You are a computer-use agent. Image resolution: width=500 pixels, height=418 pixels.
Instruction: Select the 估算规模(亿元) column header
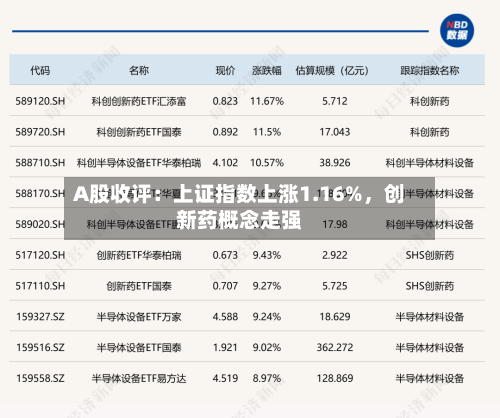tap(333, 70)
